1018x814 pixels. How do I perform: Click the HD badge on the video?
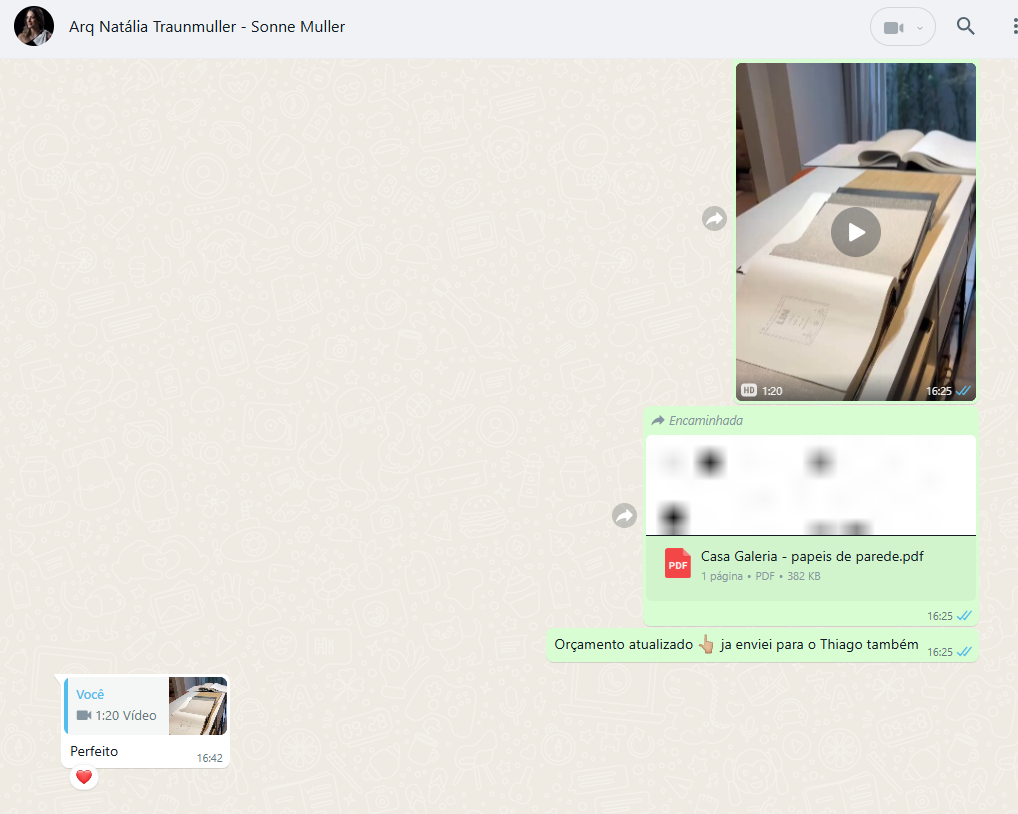(749, 390)
